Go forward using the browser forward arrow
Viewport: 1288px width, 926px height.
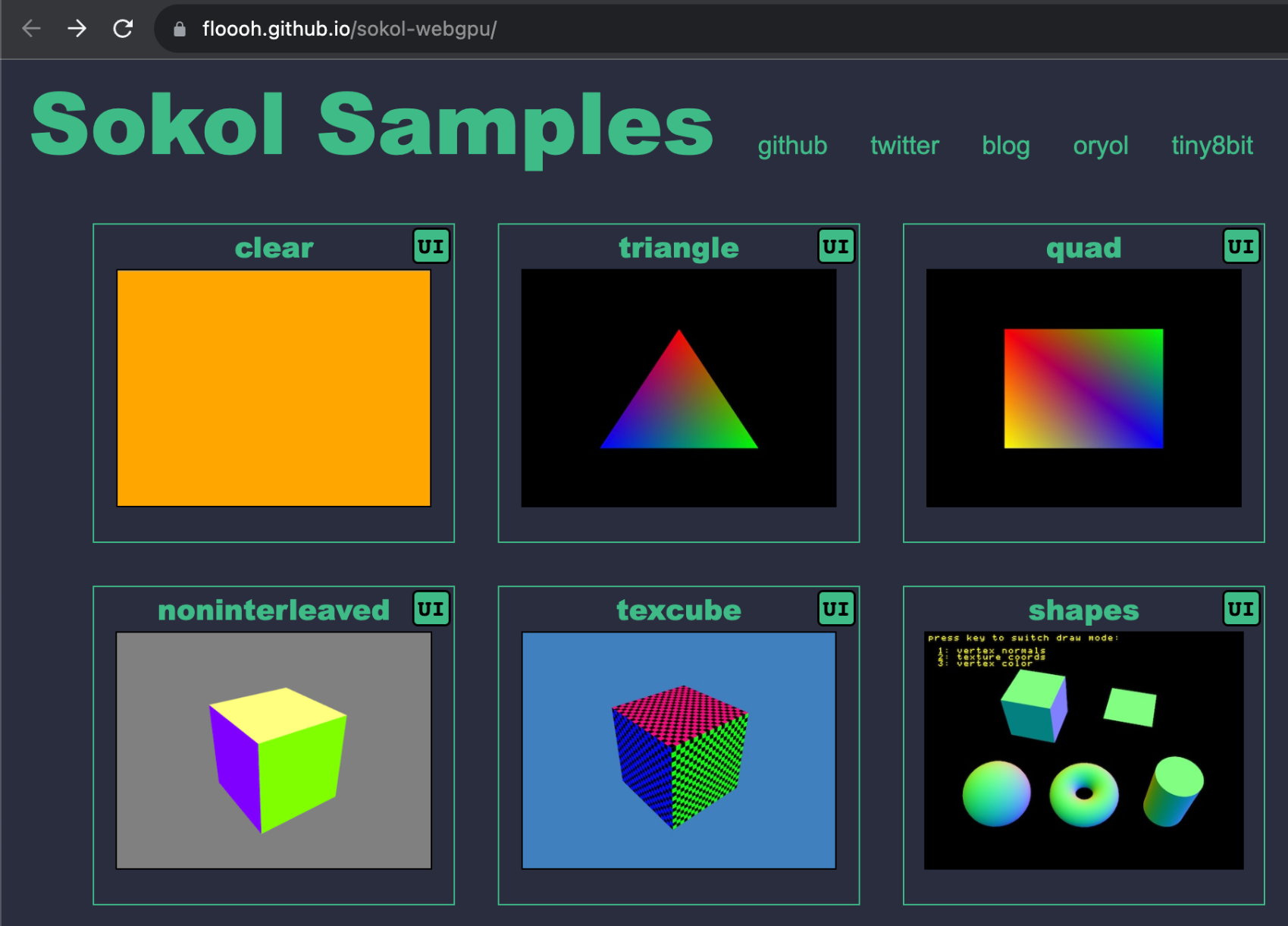pos(77,29)
